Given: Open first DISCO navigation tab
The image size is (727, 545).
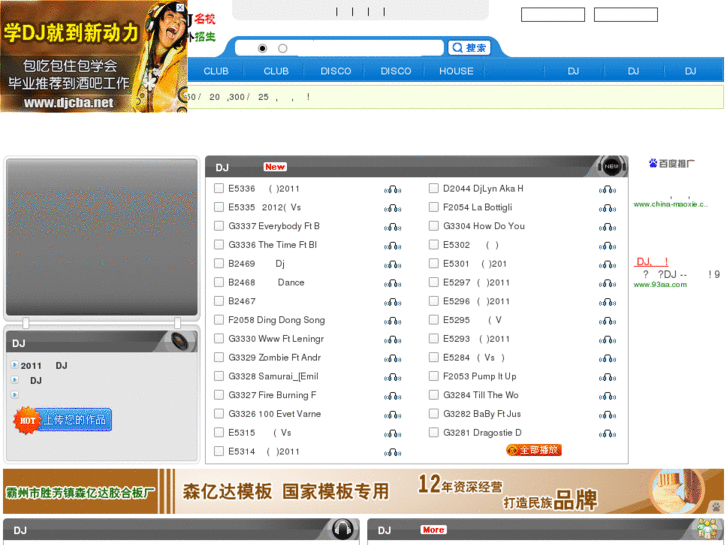Looking at the screenshot, I should tap(336, 71).
